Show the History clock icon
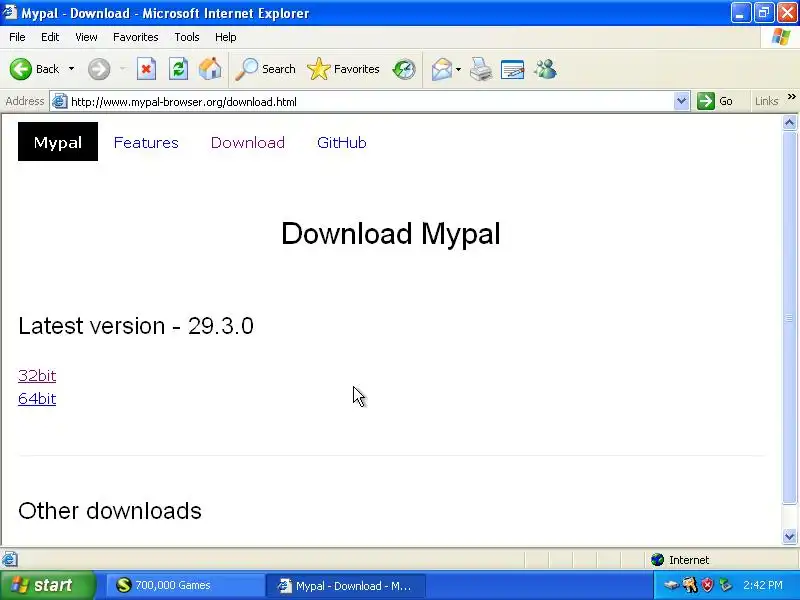 [404, 69]
